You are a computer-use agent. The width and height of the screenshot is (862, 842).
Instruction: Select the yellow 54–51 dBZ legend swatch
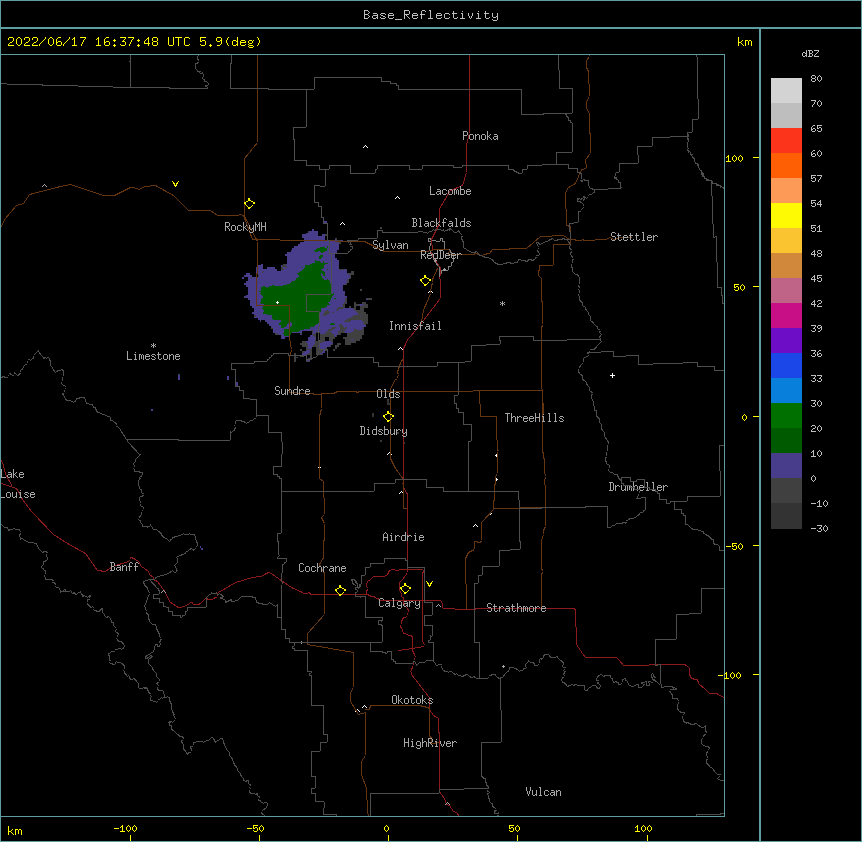(x=786, y=215)
